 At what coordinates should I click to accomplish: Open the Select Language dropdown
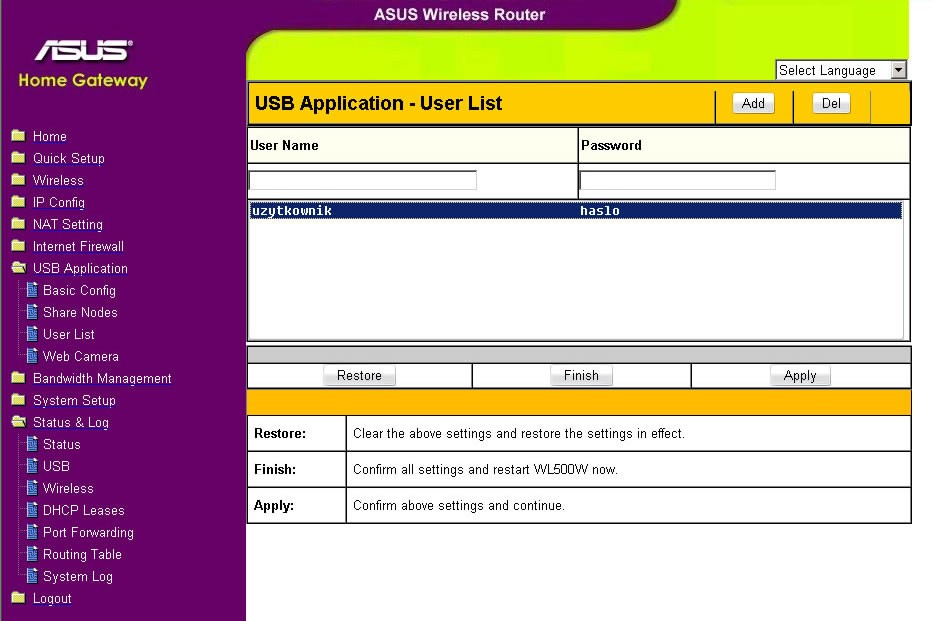[841, 70]
